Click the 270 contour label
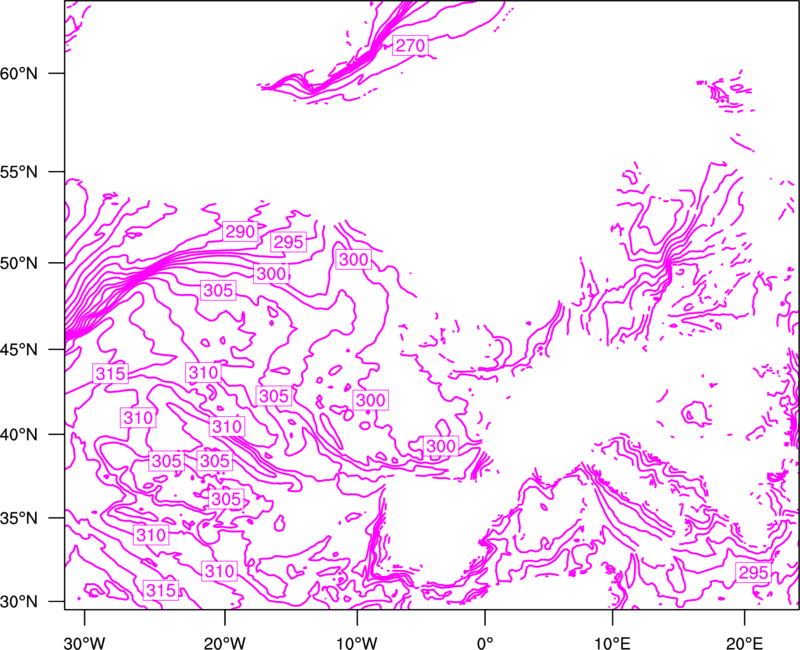Screen dimensions: 800x650 (x=410, y=46)
